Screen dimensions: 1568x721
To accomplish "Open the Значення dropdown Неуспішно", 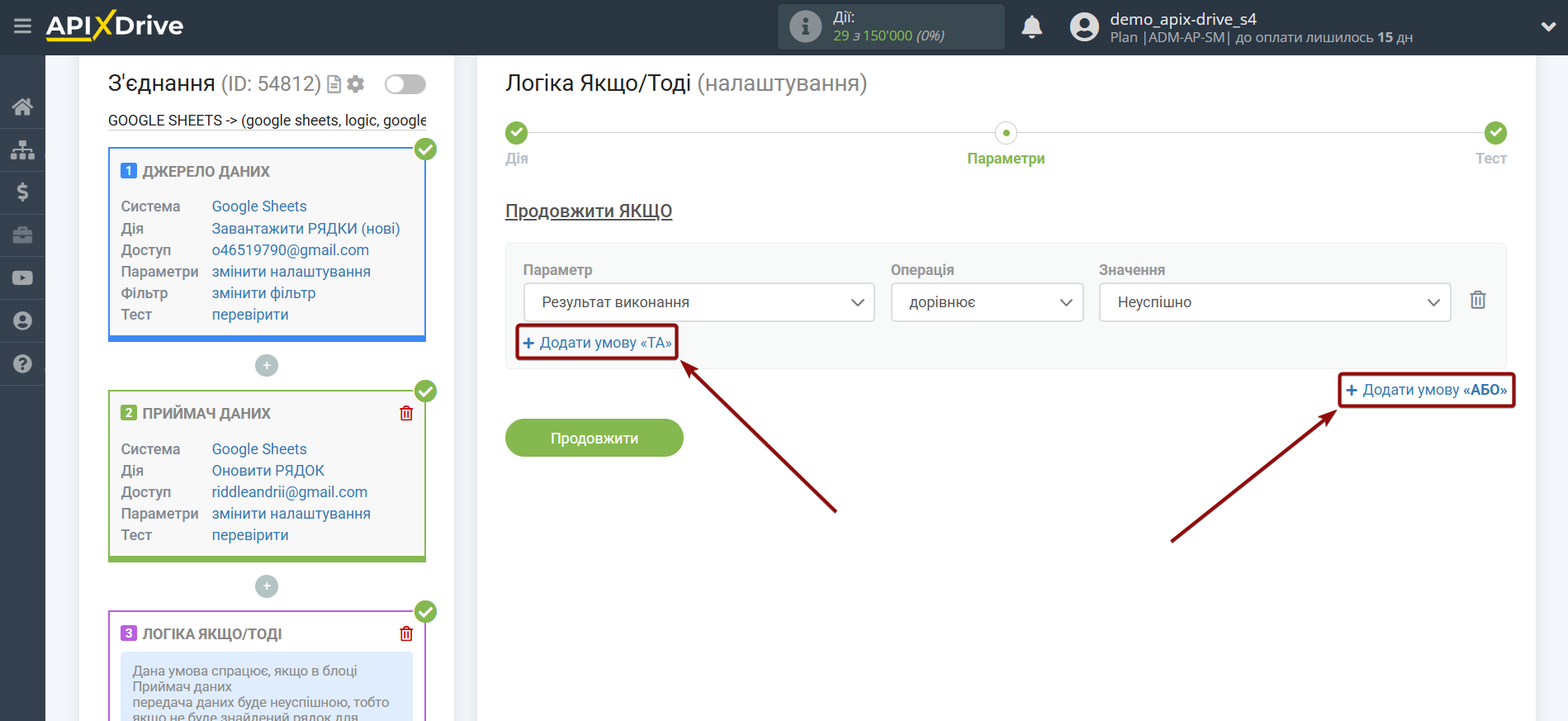I will click(x=1275, y=302).
